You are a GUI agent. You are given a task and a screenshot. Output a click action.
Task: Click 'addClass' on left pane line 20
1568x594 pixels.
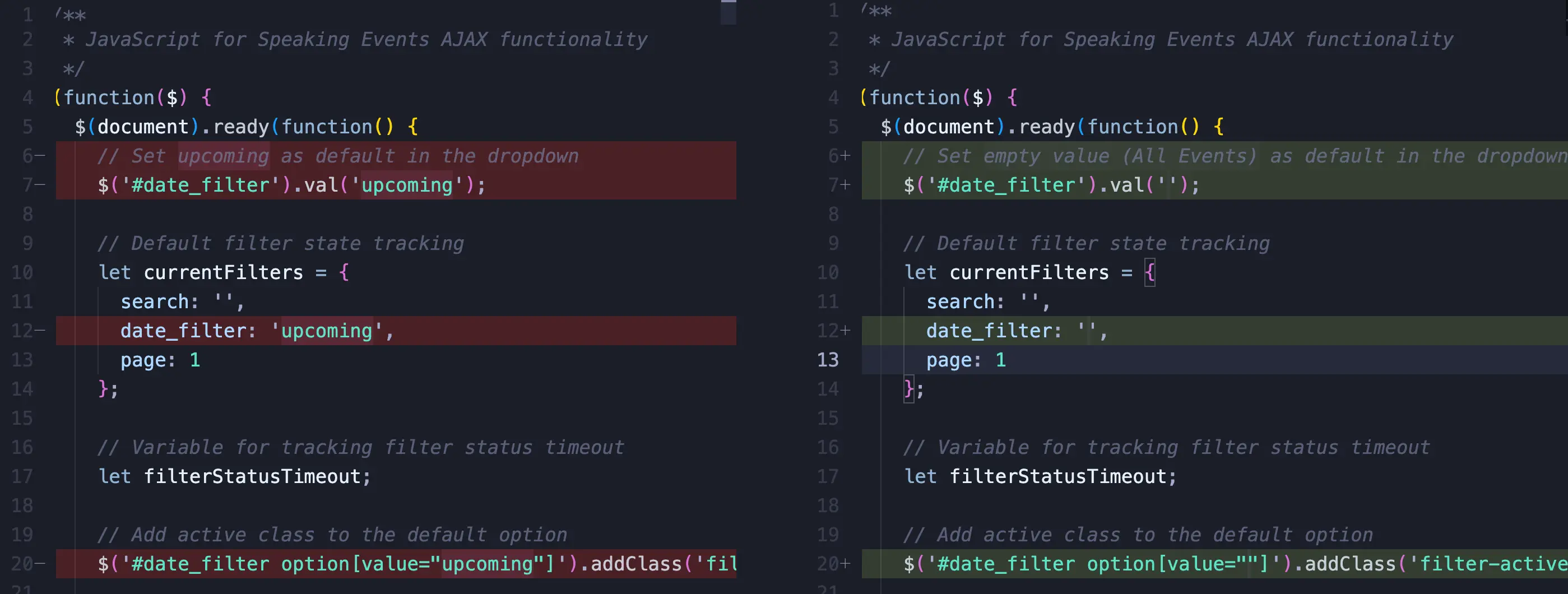pos(636,564)
